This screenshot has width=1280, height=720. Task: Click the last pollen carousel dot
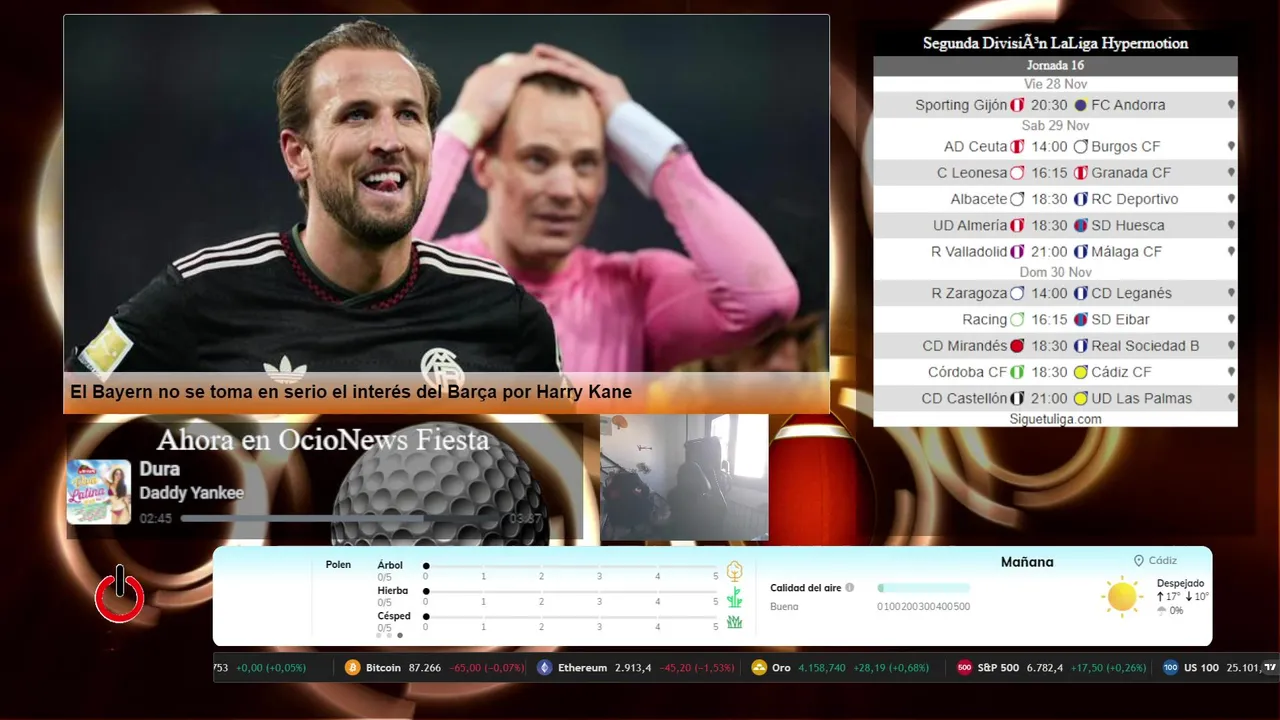tap(400, 635)
